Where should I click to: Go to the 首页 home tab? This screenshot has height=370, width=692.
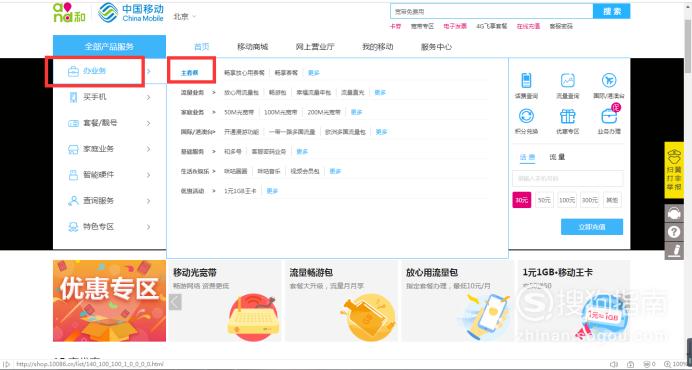pyautogui.click(x=202, y=47)
